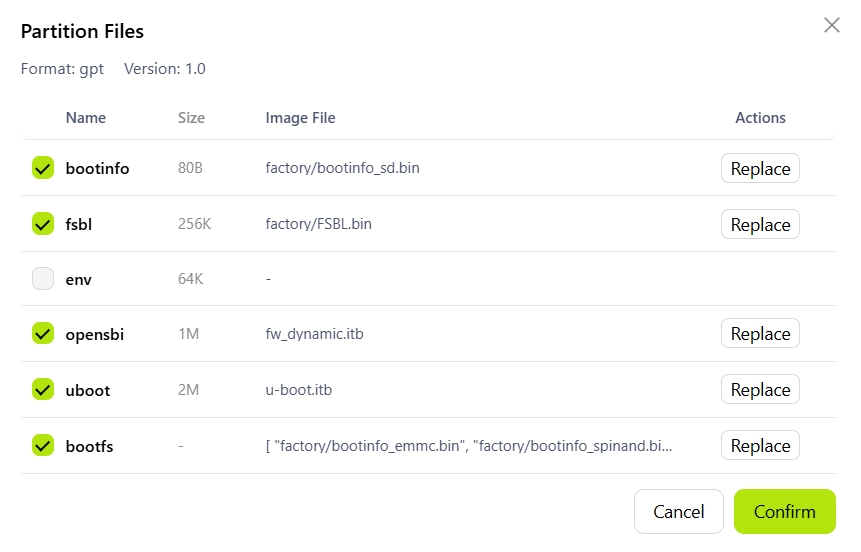Enable the env partition checkbox
861x552 pixels.
(x=43, y=278)
